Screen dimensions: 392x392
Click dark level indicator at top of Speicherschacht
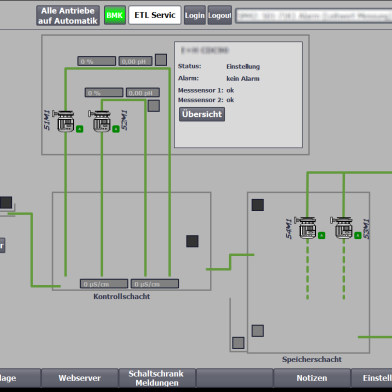258,205
